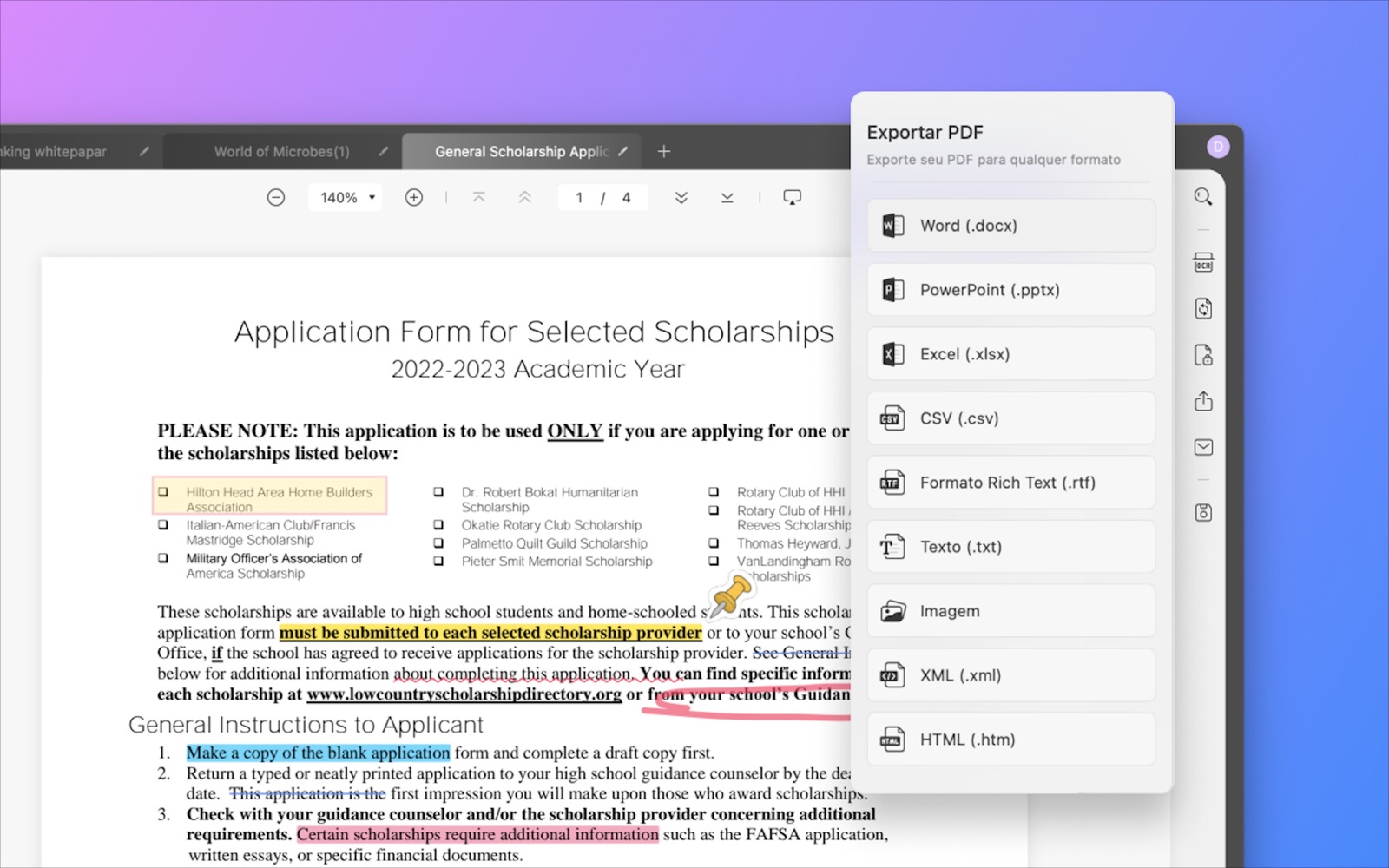The height and width of the screenshot is (868, 1389).
Task: Check the VanLandingham scholarship box
Action: point(714,562)
